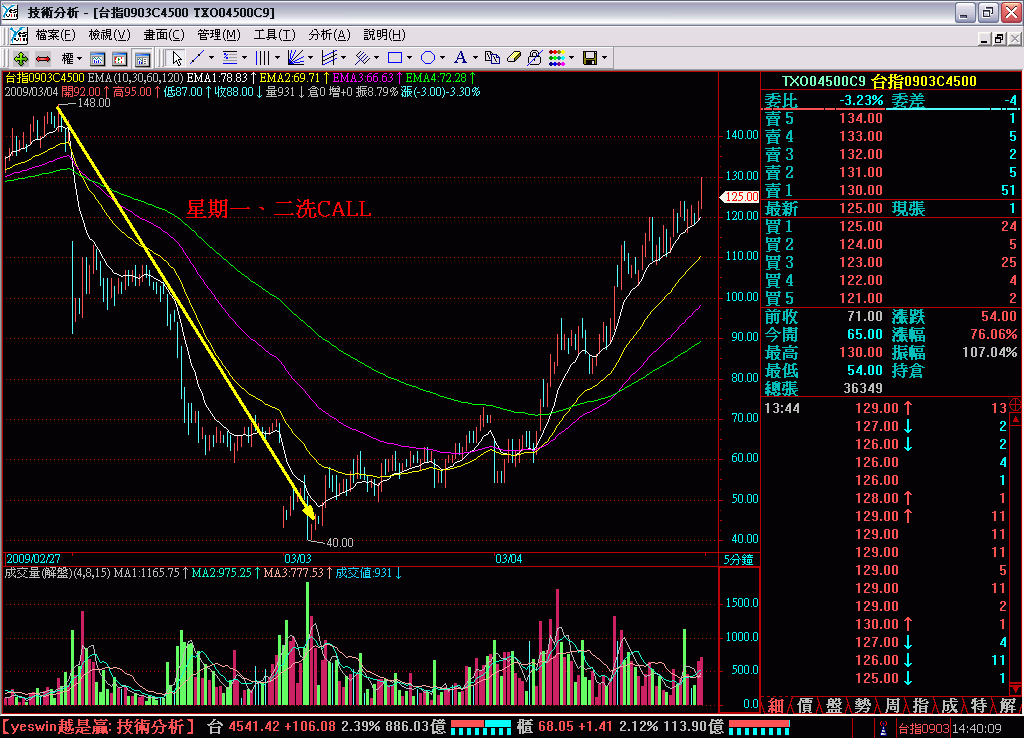This screenshot has width=1024, height=738.
Task: Open the 檔案(F) menu
Action: (56, 35)
